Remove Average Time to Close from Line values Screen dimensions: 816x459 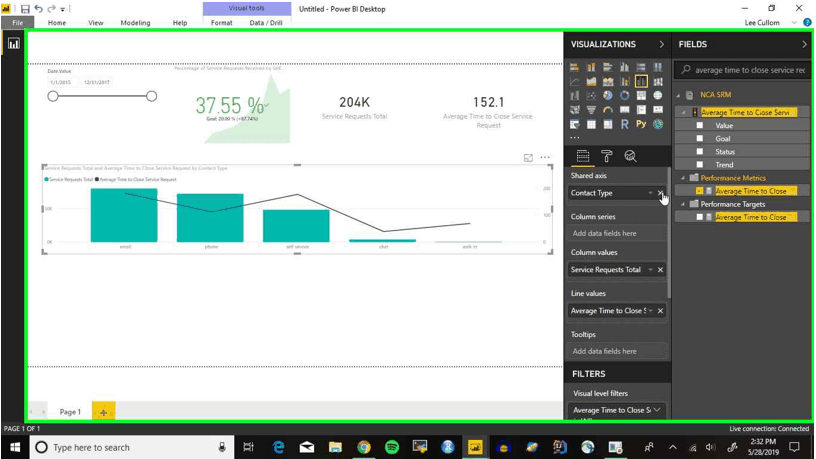[660, 311]
